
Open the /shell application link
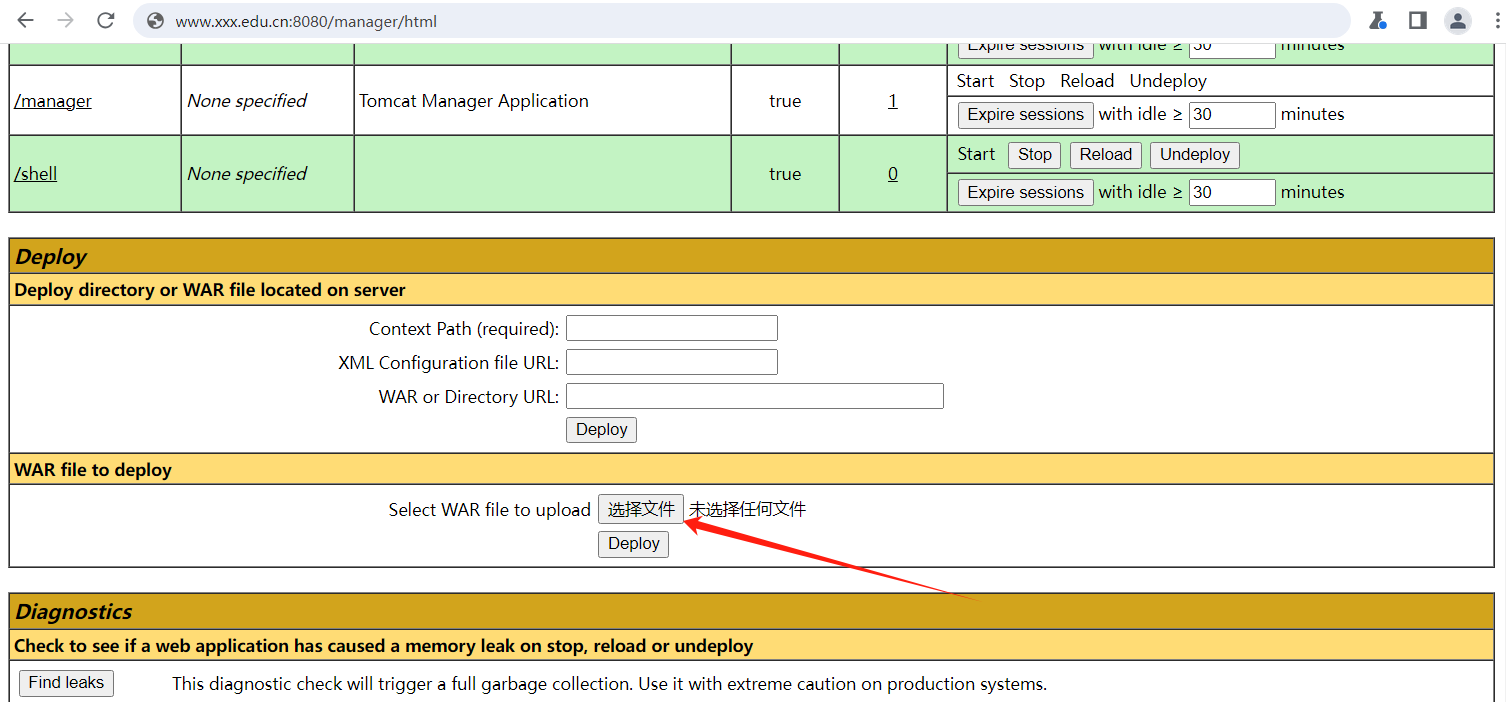coord(36,174)
